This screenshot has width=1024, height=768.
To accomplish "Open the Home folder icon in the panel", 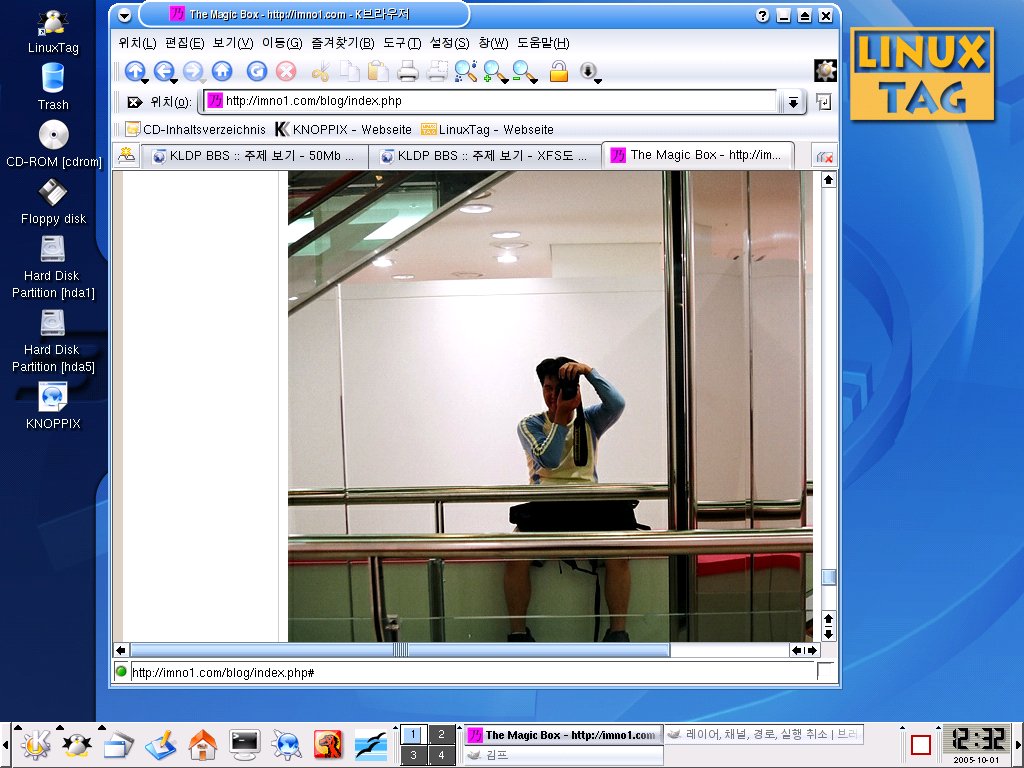I will pos(202,744).
